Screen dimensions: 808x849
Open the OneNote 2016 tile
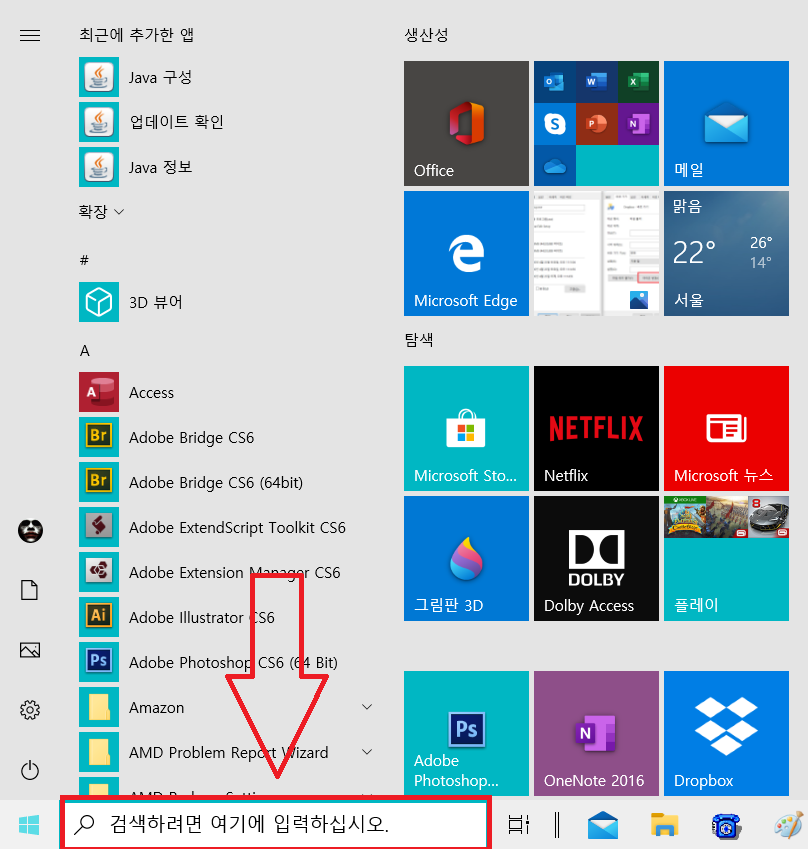pos(596,733)
